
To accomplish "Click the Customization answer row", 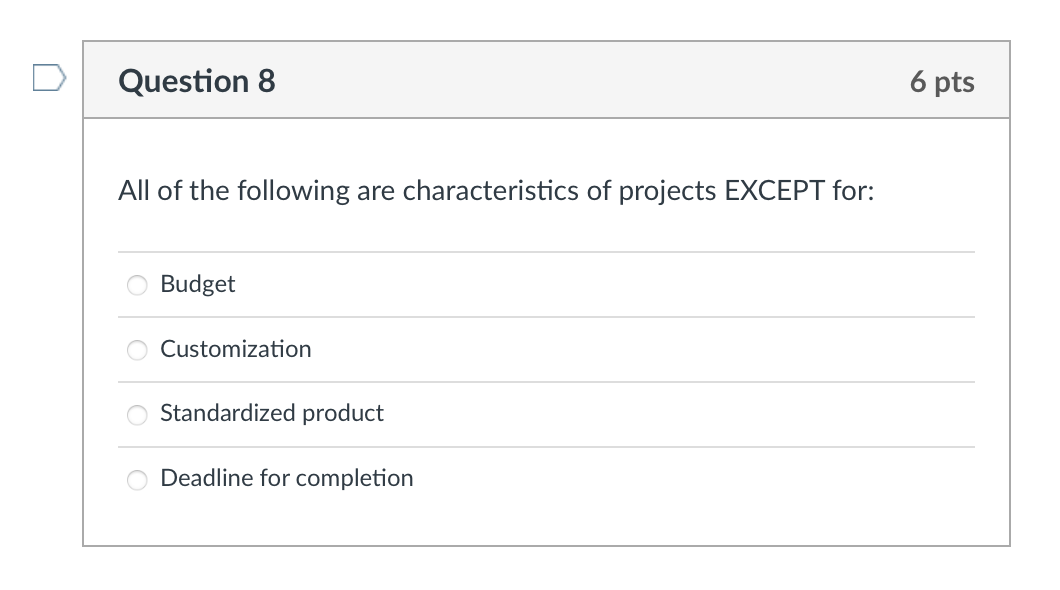I will [x=236, y=349].
